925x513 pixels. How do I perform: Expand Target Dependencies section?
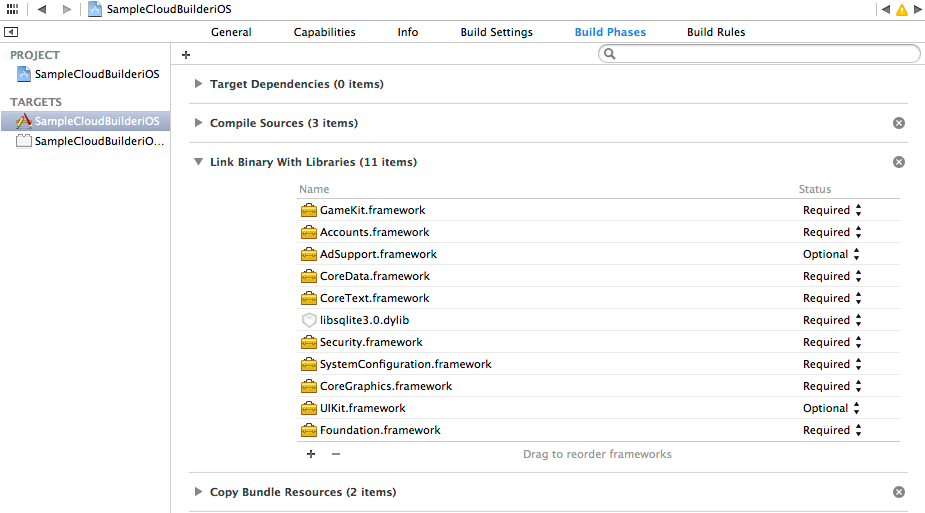click(198, 84)
